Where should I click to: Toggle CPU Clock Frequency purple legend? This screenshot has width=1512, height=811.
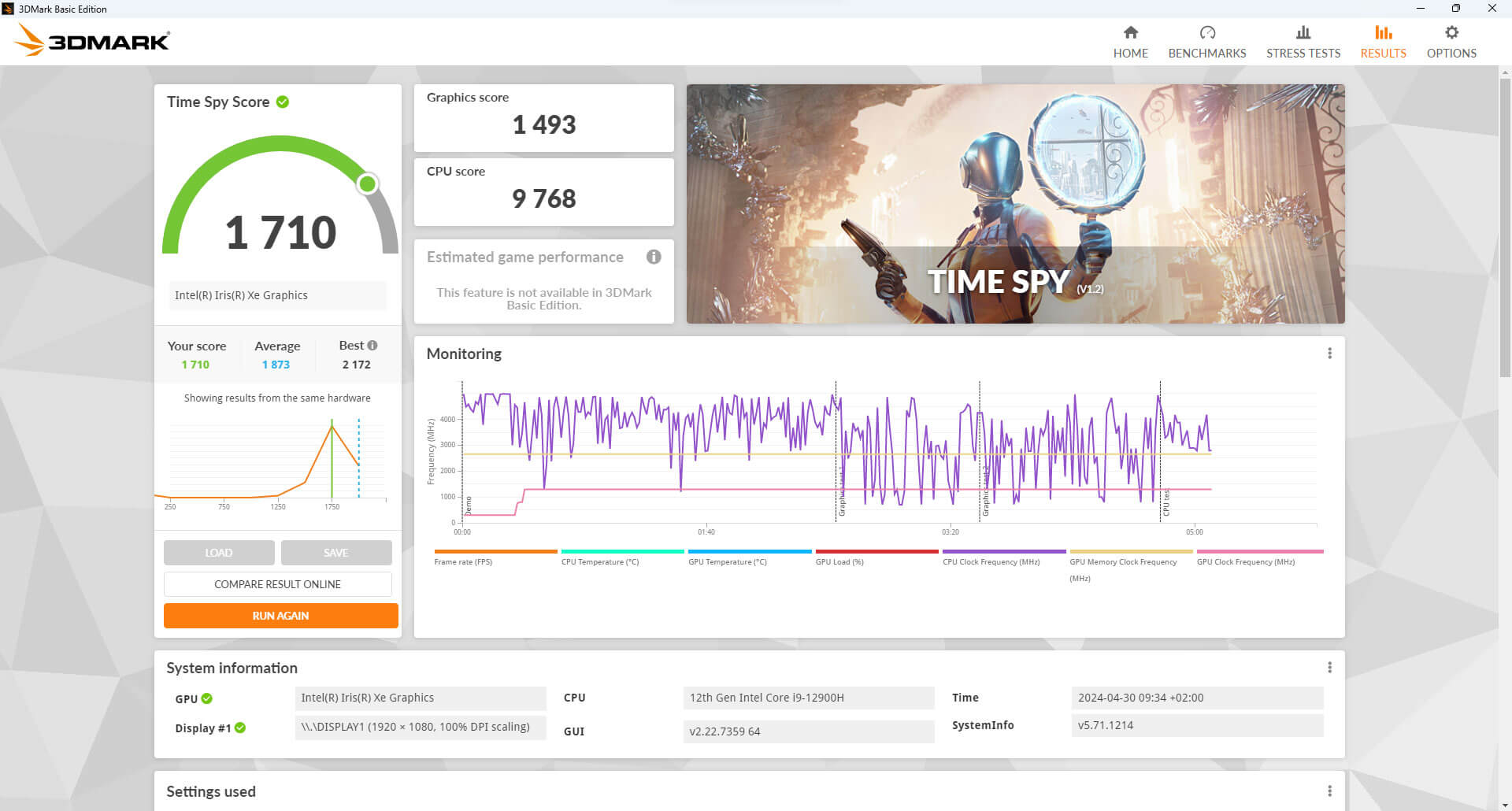1004,551
